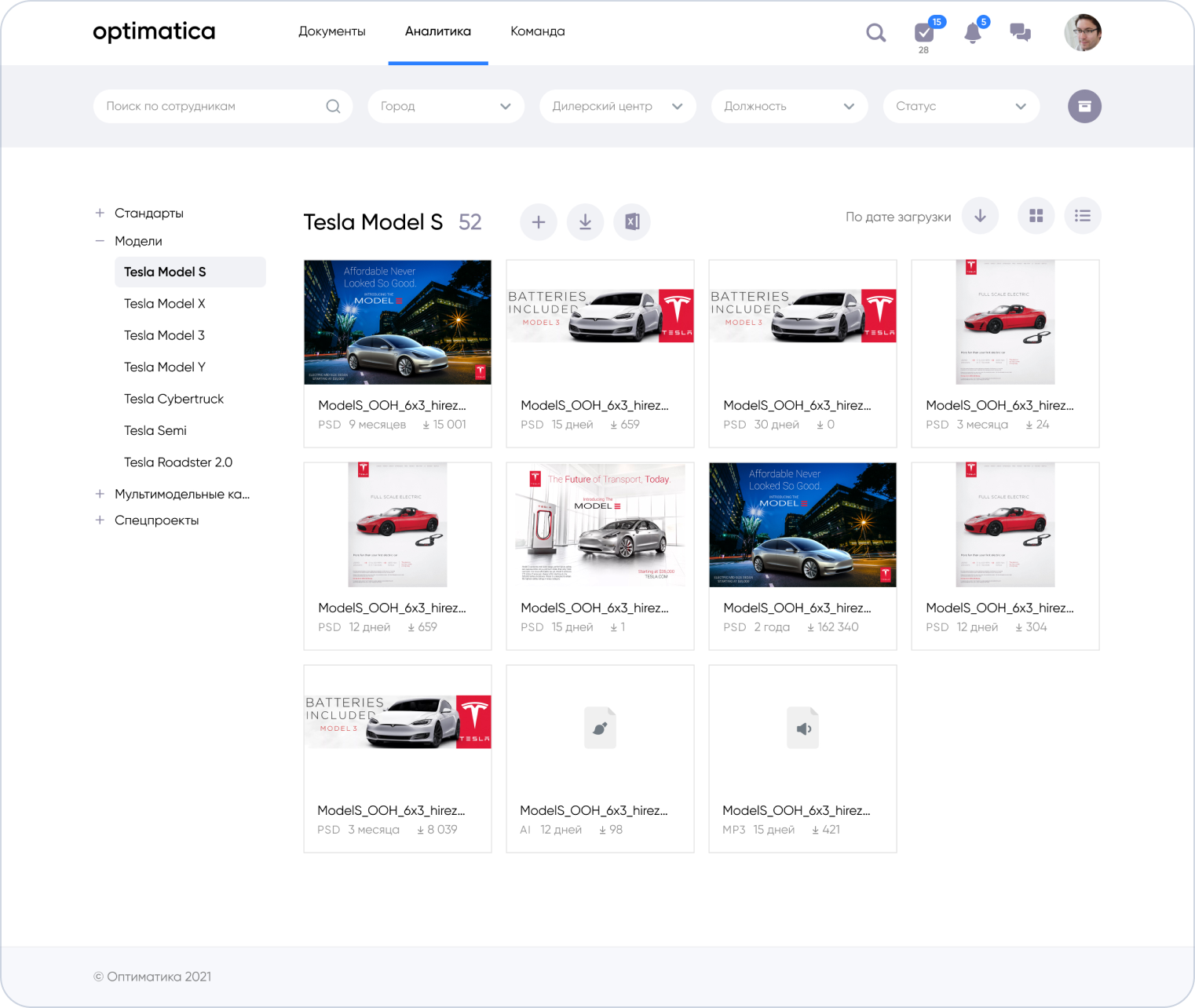
Task: Open thumbnail of file with 24 downloads
Action: (x=1005, y=323)
